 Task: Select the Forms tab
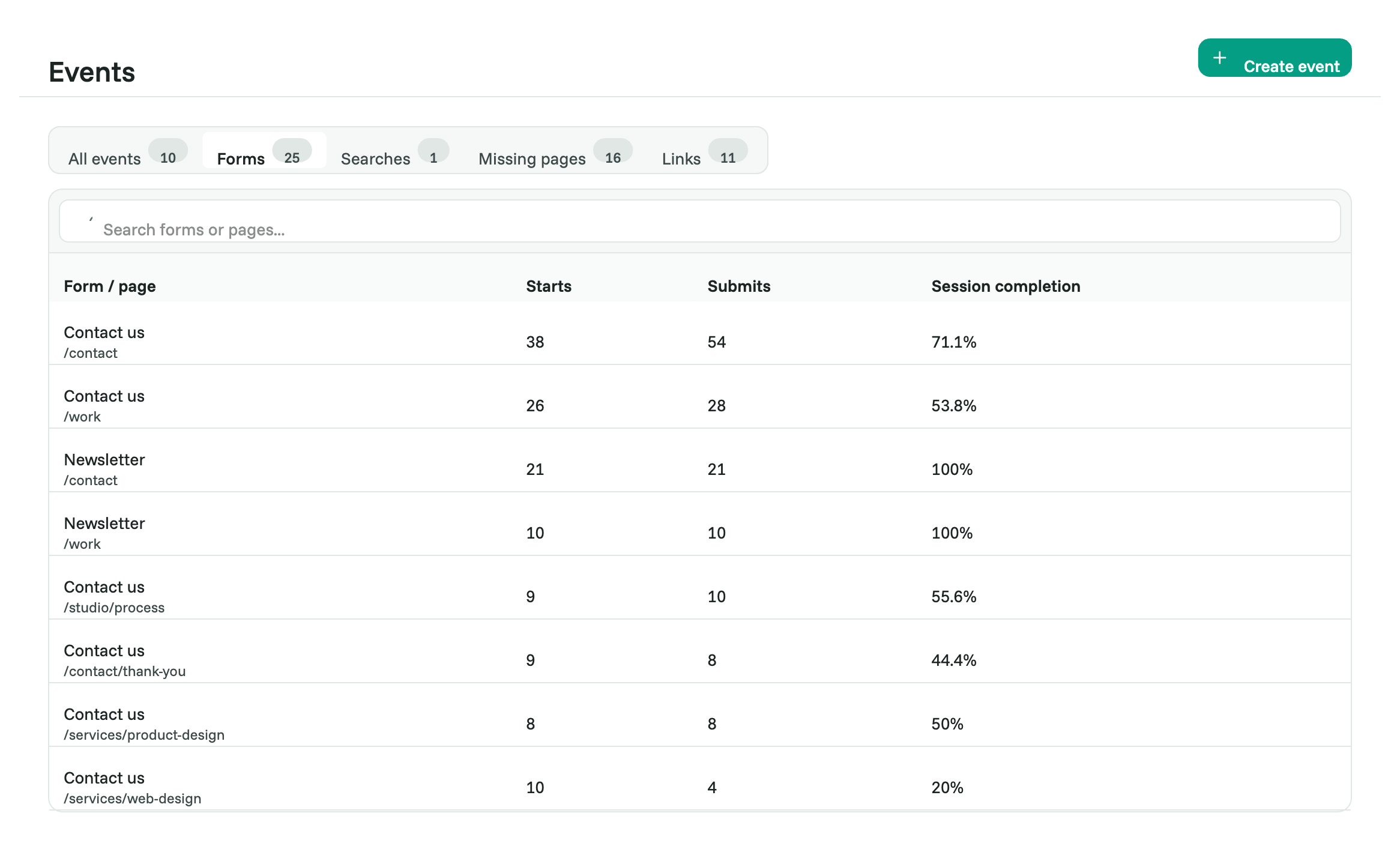(x=264, y=151)
